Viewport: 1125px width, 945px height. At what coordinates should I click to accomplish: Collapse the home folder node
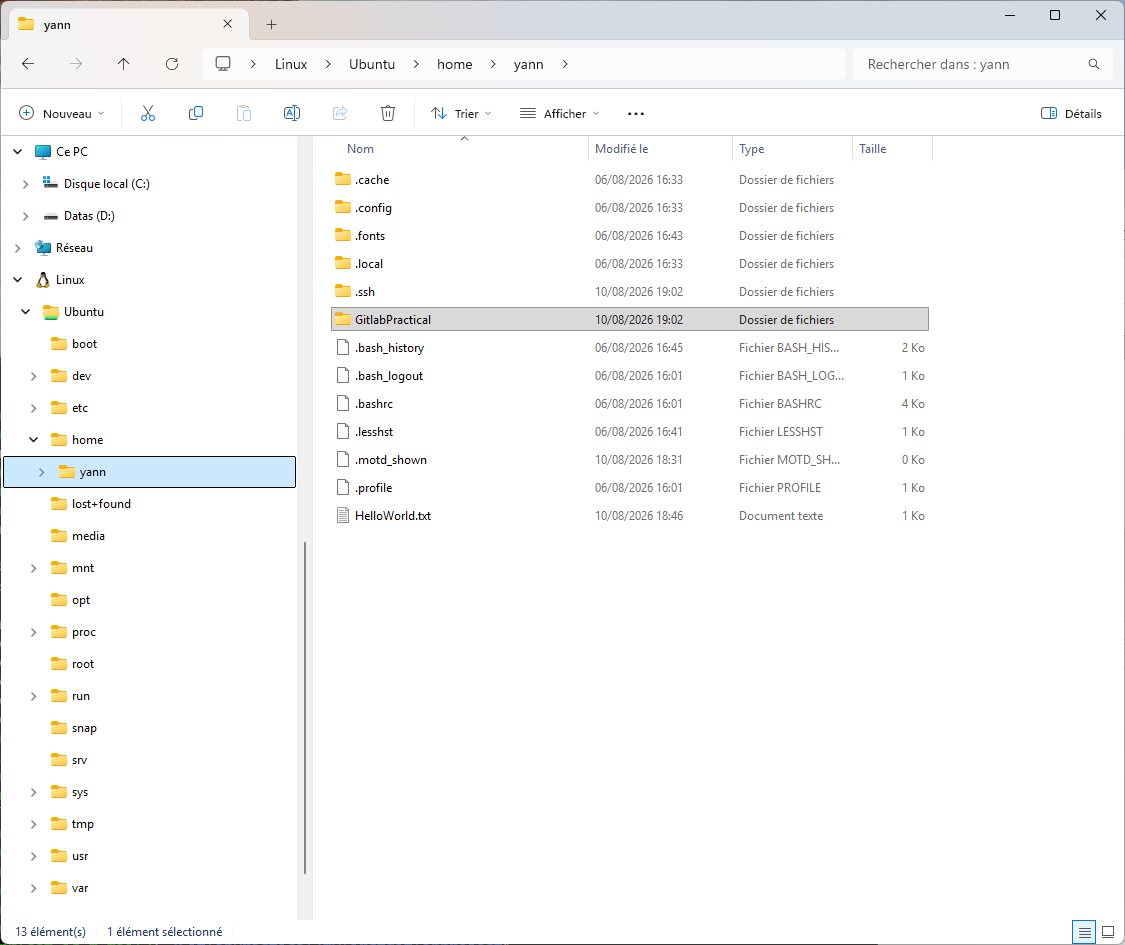tap(34, 440)
